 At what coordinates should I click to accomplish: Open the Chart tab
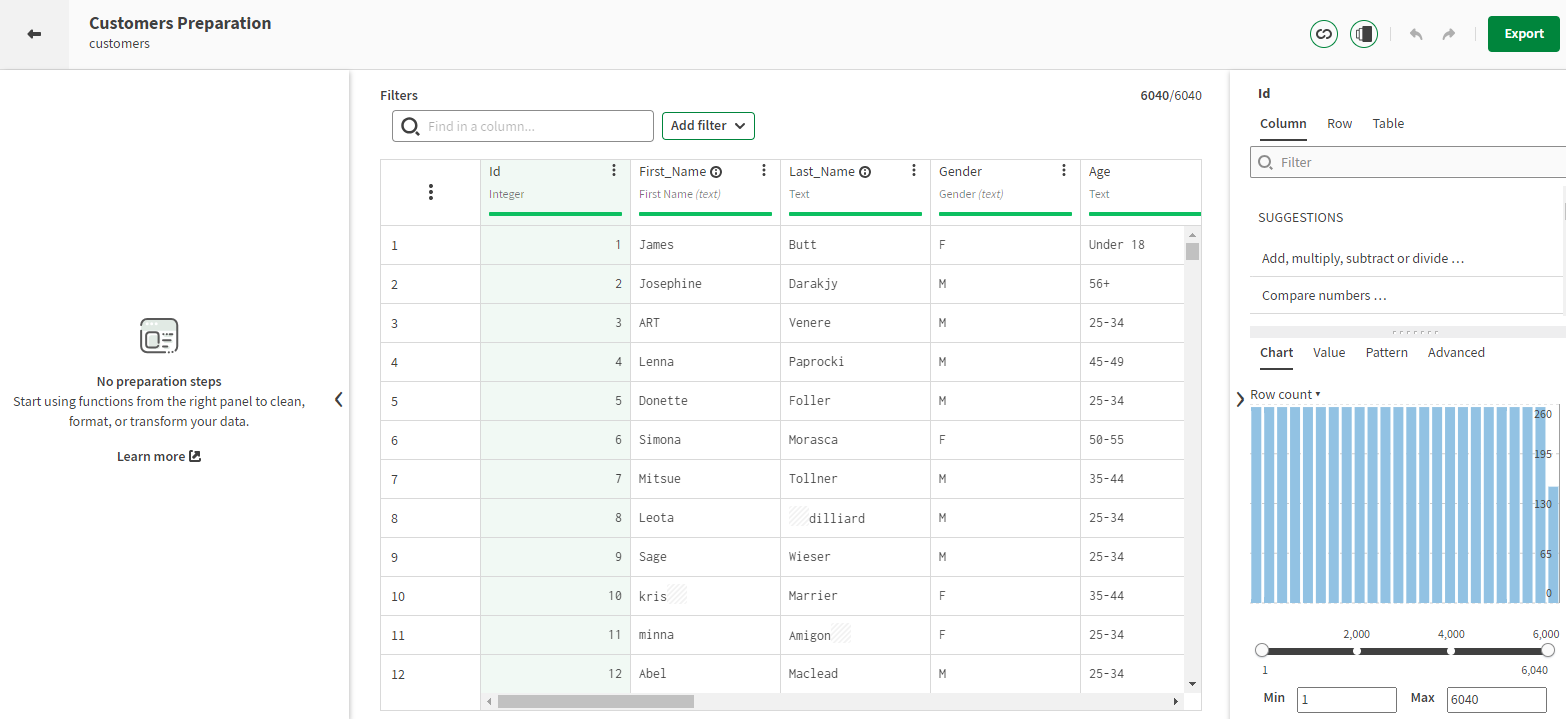point(1276,353)
